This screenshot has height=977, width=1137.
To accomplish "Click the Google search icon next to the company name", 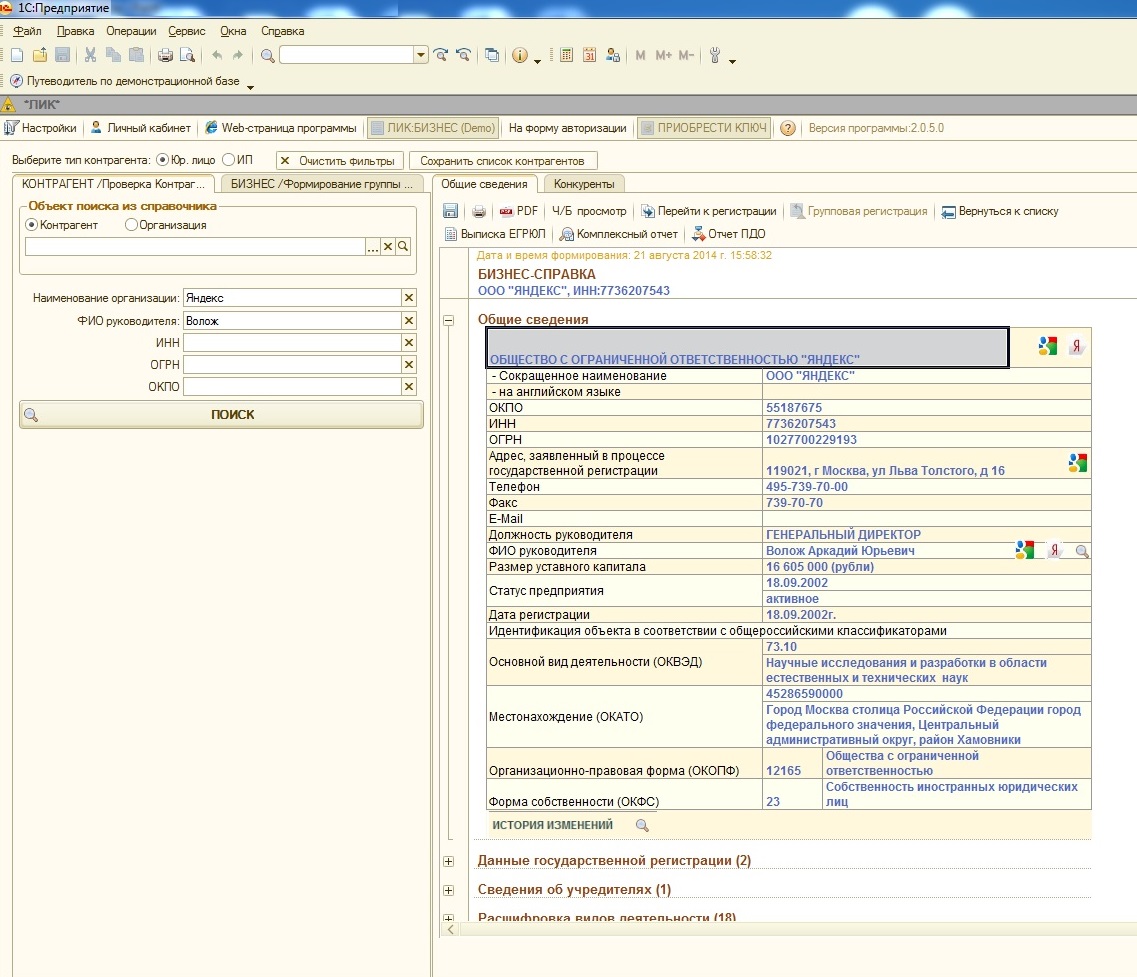I will (x=1048, y=346).
